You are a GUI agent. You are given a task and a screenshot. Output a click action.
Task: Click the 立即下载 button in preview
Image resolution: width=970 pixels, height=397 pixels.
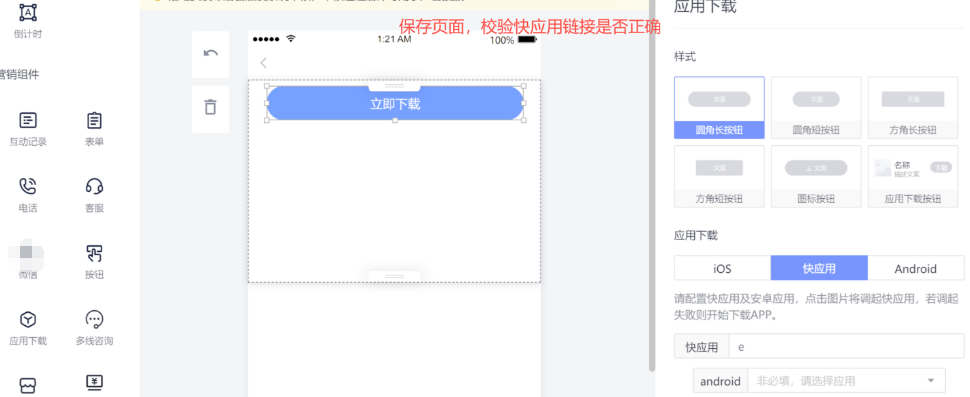(x=395, y=103)
